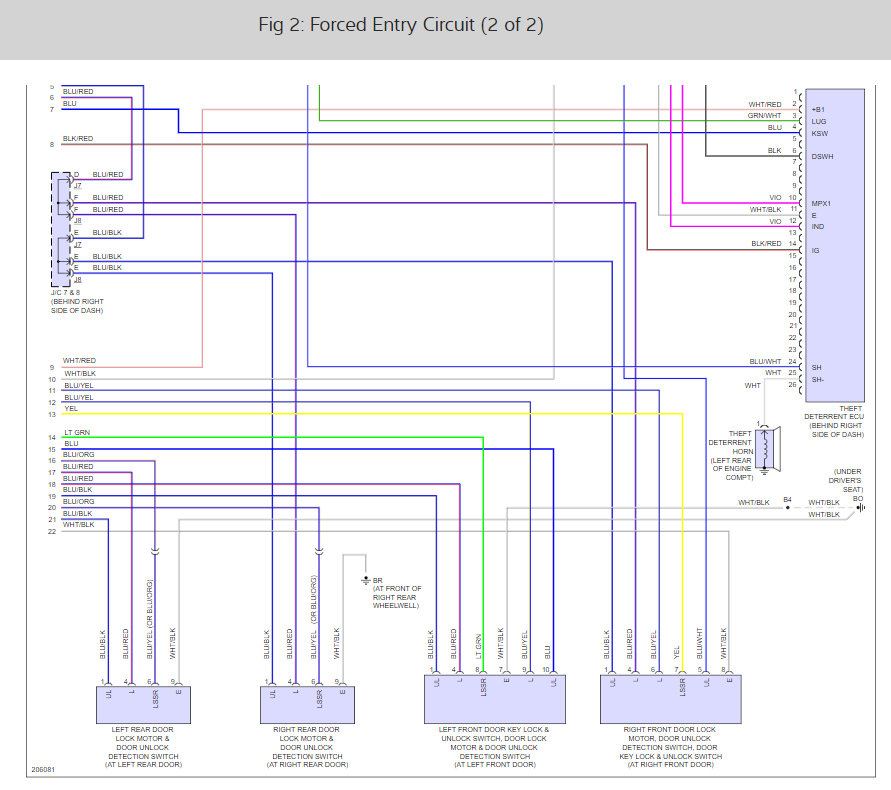Click the 'BLK' wire label at ECU pin 6

point(775,151)
